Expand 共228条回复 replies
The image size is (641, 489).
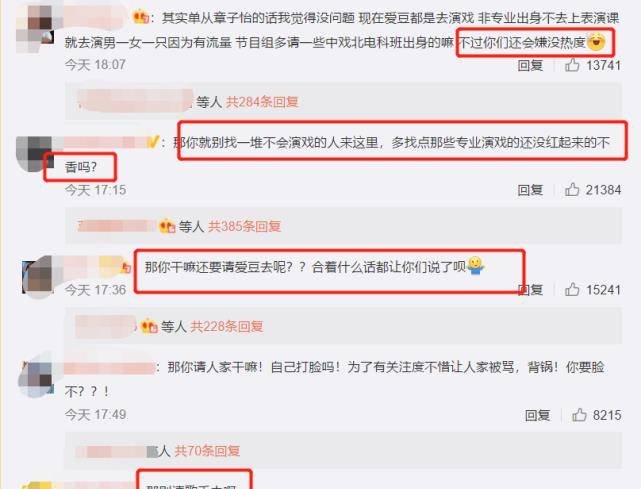coord(226,326)
